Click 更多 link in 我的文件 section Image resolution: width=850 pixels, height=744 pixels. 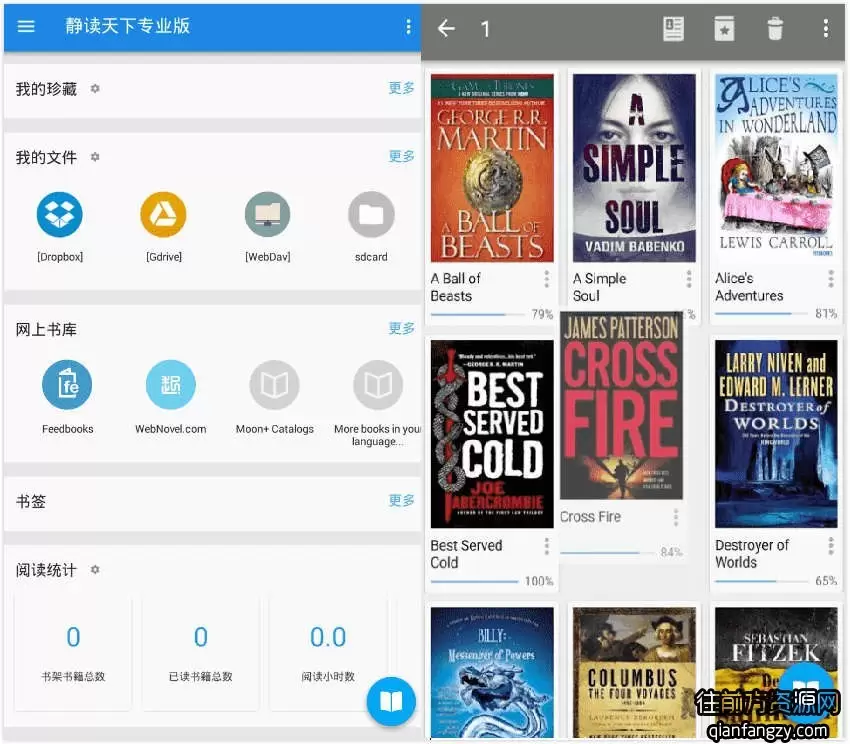pos(401,156)
